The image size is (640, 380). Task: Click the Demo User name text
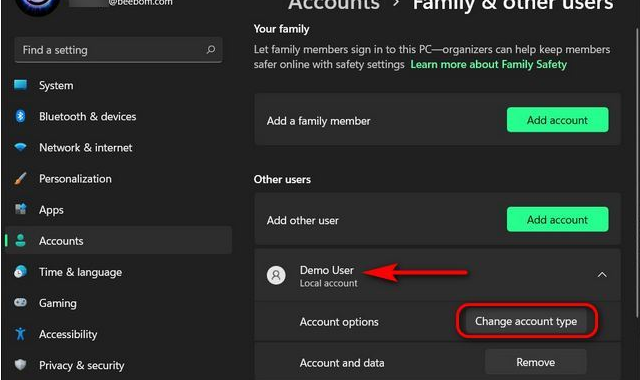327,270
